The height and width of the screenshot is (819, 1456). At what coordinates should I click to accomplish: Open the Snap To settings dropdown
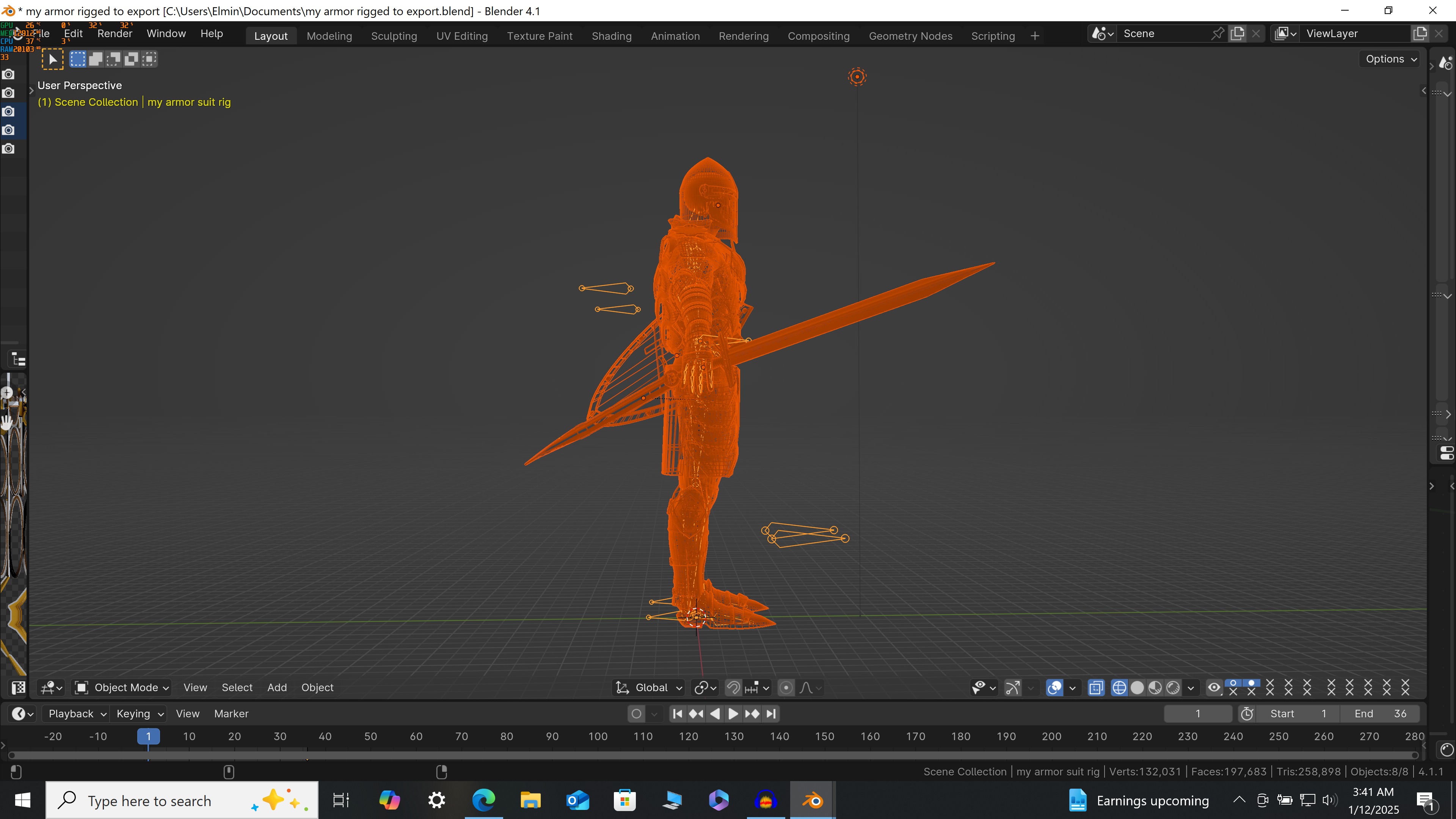[x=758, y=687]
